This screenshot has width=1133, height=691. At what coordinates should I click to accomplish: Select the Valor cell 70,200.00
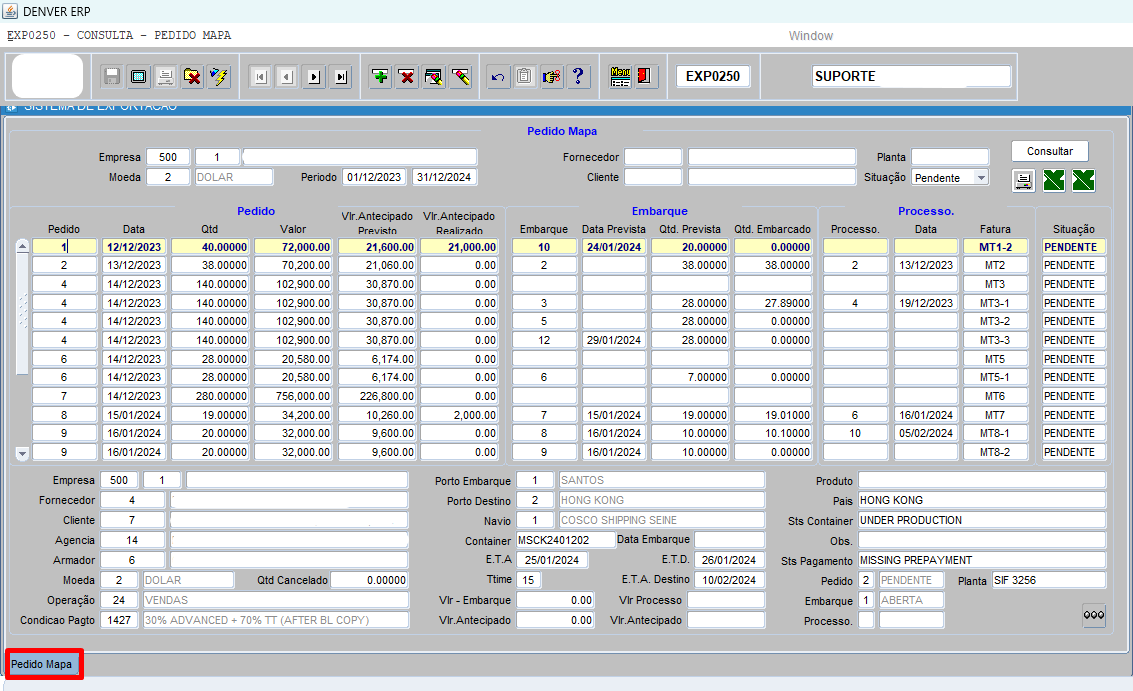293,265
